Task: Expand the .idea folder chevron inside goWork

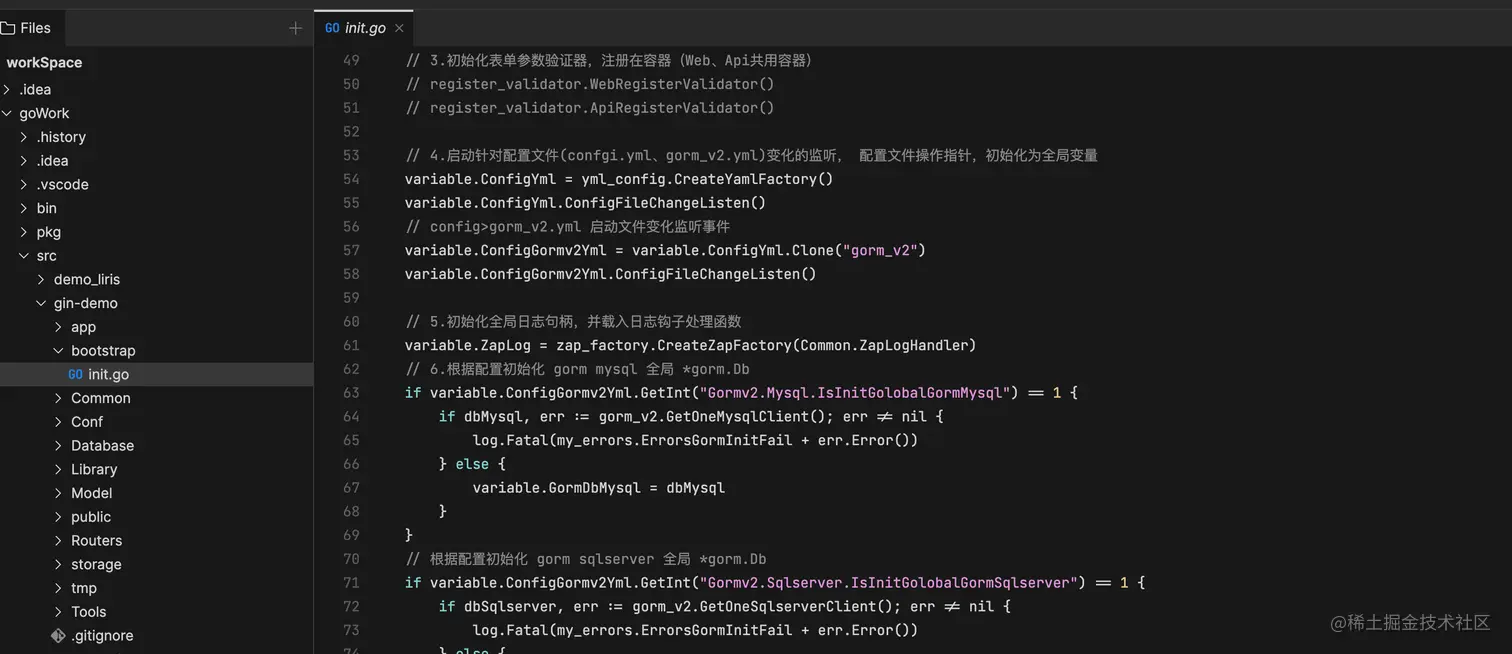Action: (24, 161)
